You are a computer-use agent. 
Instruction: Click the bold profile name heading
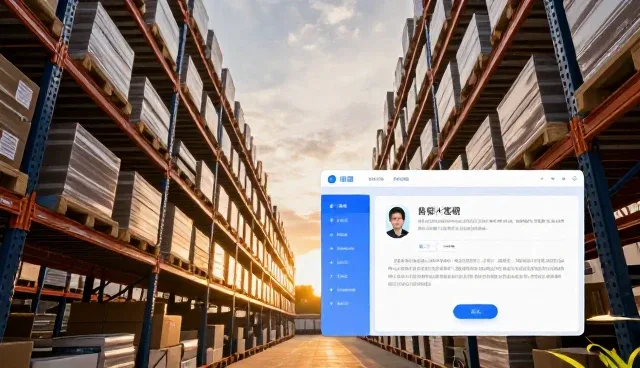439,211
